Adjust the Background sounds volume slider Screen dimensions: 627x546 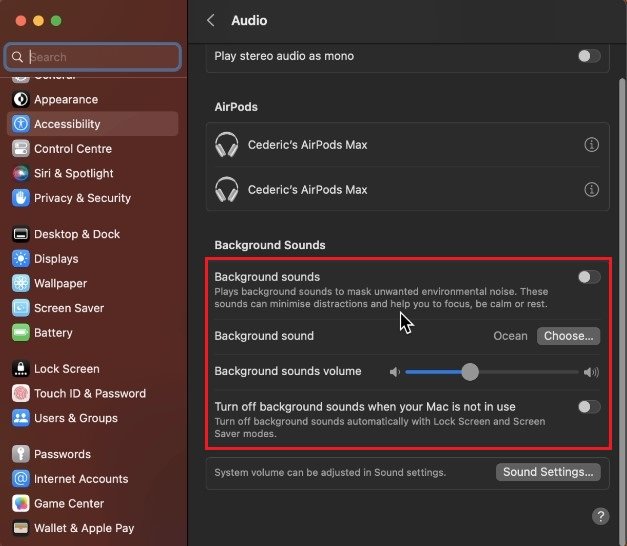click(x=470, y=372)
